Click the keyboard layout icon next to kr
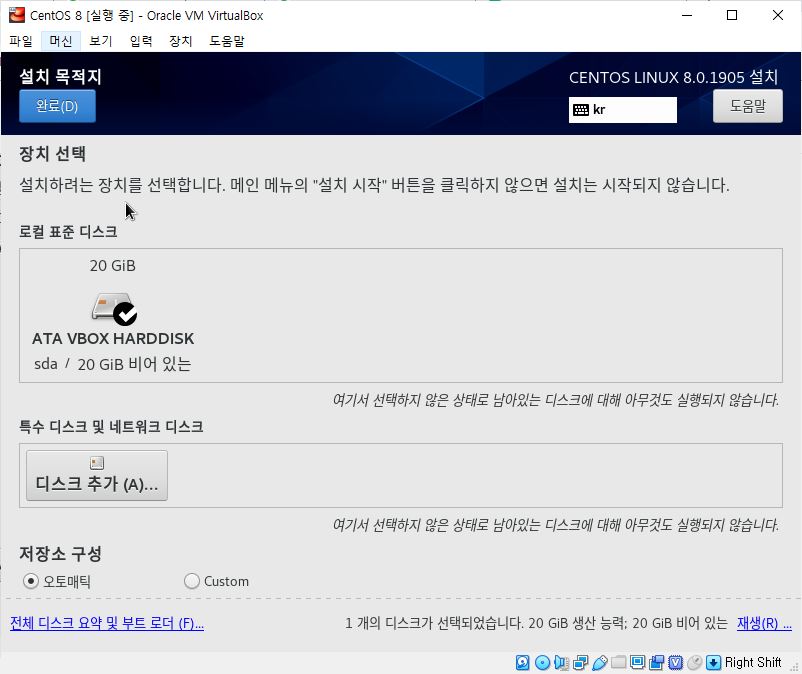Viewport: 802px width, 674px height. click(581, 110)
